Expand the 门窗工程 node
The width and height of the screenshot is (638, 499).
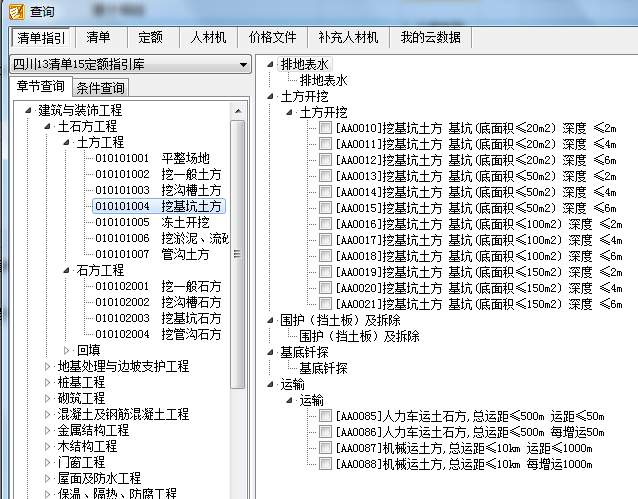coord(47,462)
